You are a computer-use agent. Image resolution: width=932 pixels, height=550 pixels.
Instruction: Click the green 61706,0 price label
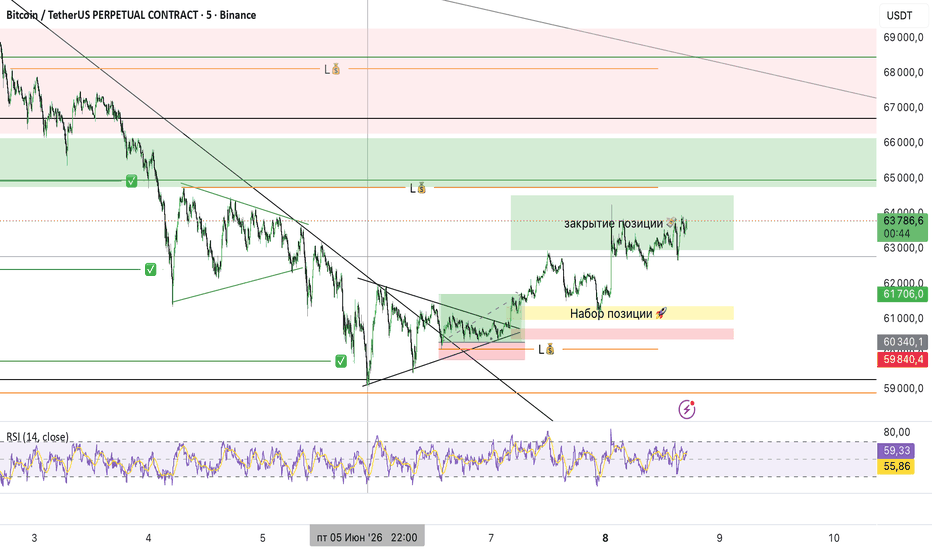(902, 294)
